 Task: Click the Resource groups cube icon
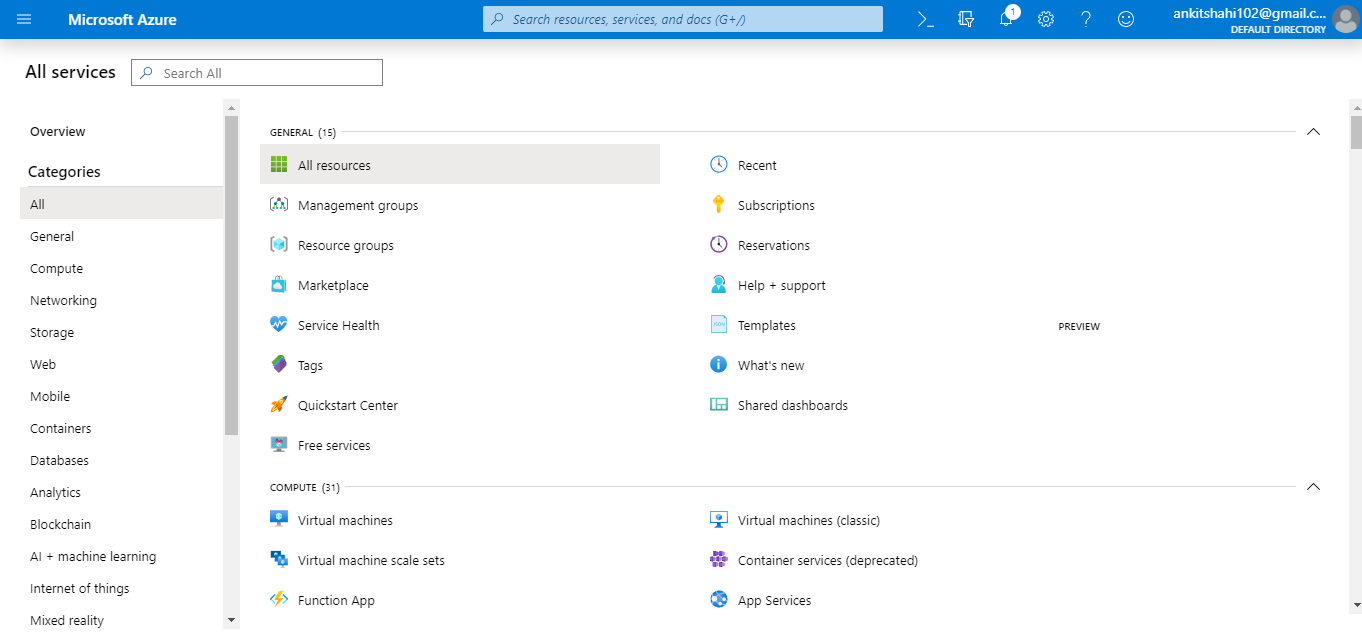(x=279, y=245)
